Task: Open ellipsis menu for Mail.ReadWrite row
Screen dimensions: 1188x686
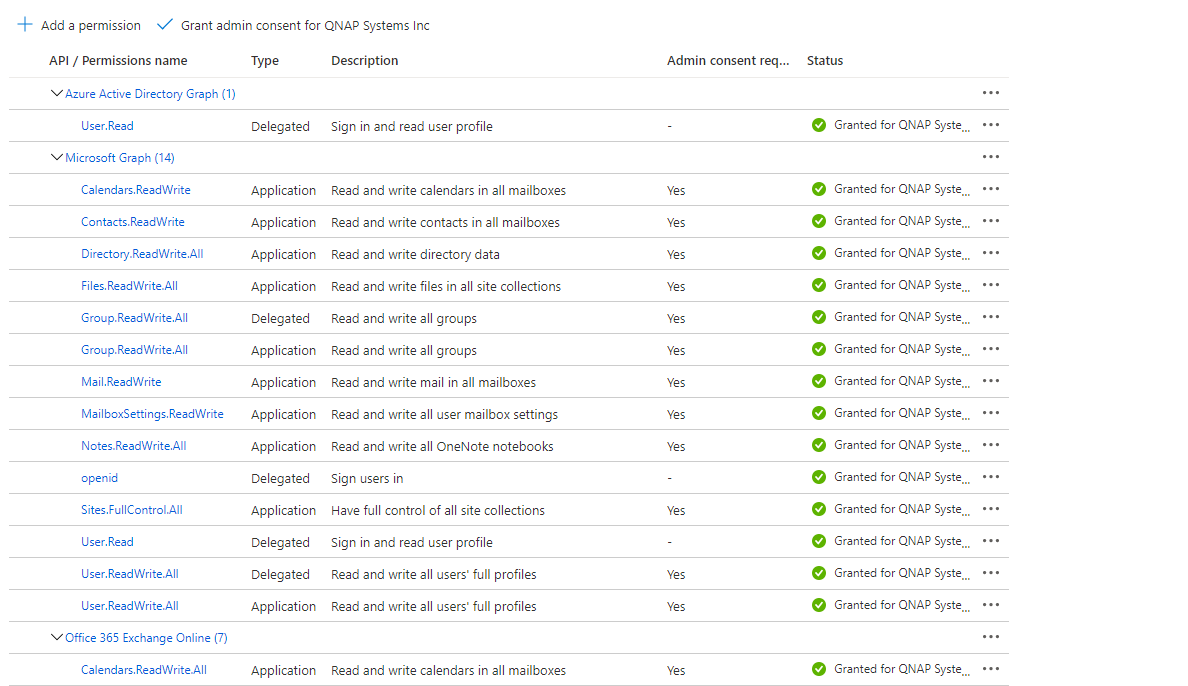Action: pos(990,381)
